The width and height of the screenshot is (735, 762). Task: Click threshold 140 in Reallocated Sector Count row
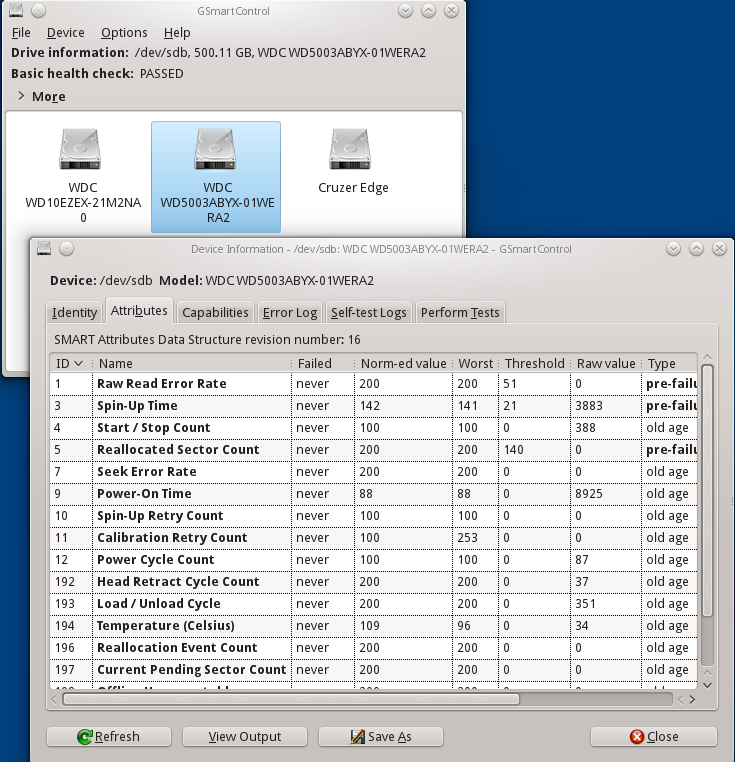(x=513, y=450)
